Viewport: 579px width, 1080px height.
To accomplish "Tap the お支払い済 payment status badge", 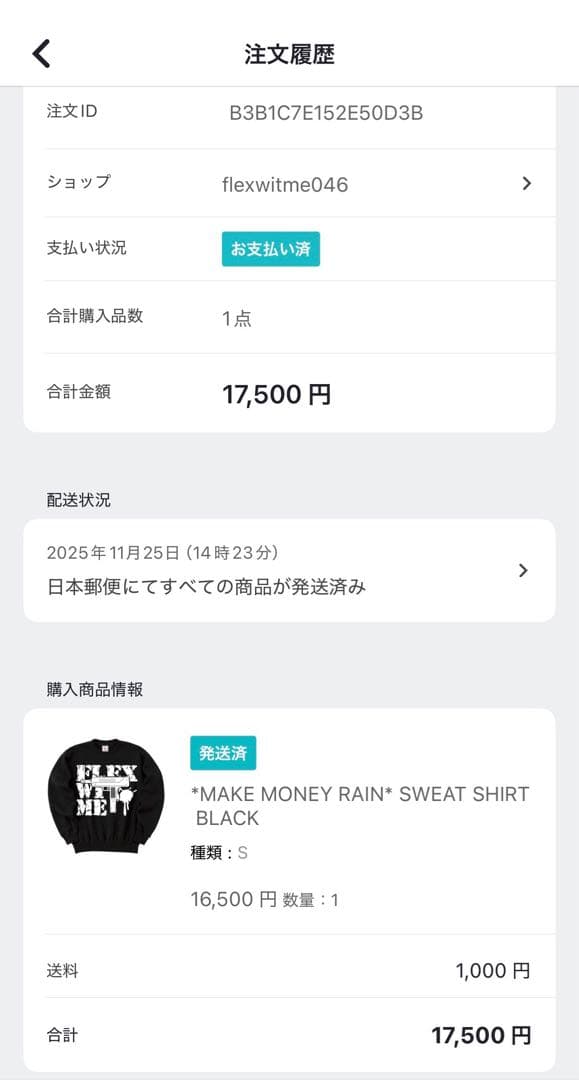I will click(270, 249).
